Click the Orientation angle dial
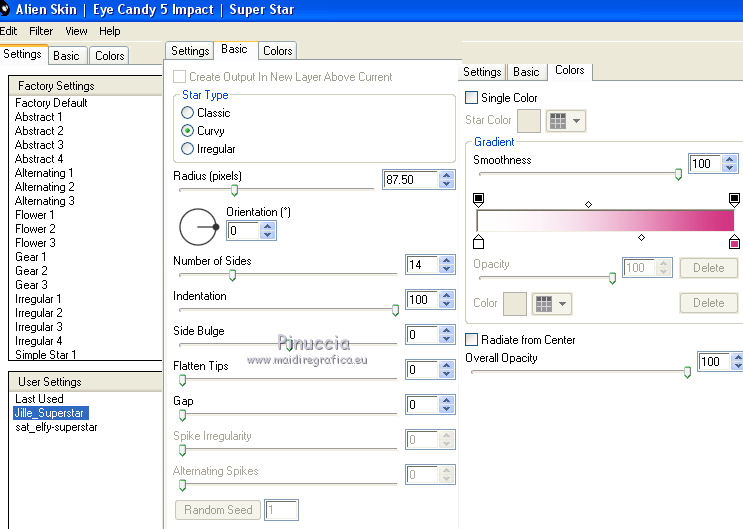The width and height of the screenshot is (743, 529). coord(199,227)
